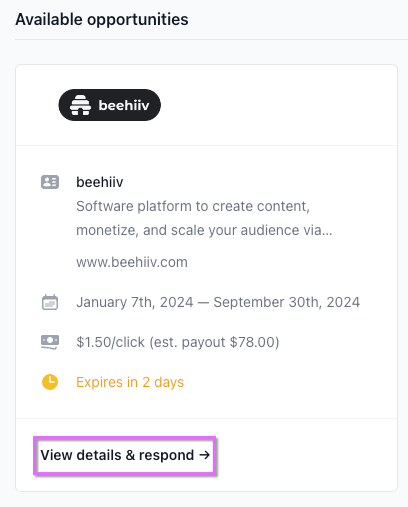Visit the www.beehiiv.com website link
Image resolution: width=408 pixels, height=507 pixels.
pyautogui.click(x=132, y=262)
